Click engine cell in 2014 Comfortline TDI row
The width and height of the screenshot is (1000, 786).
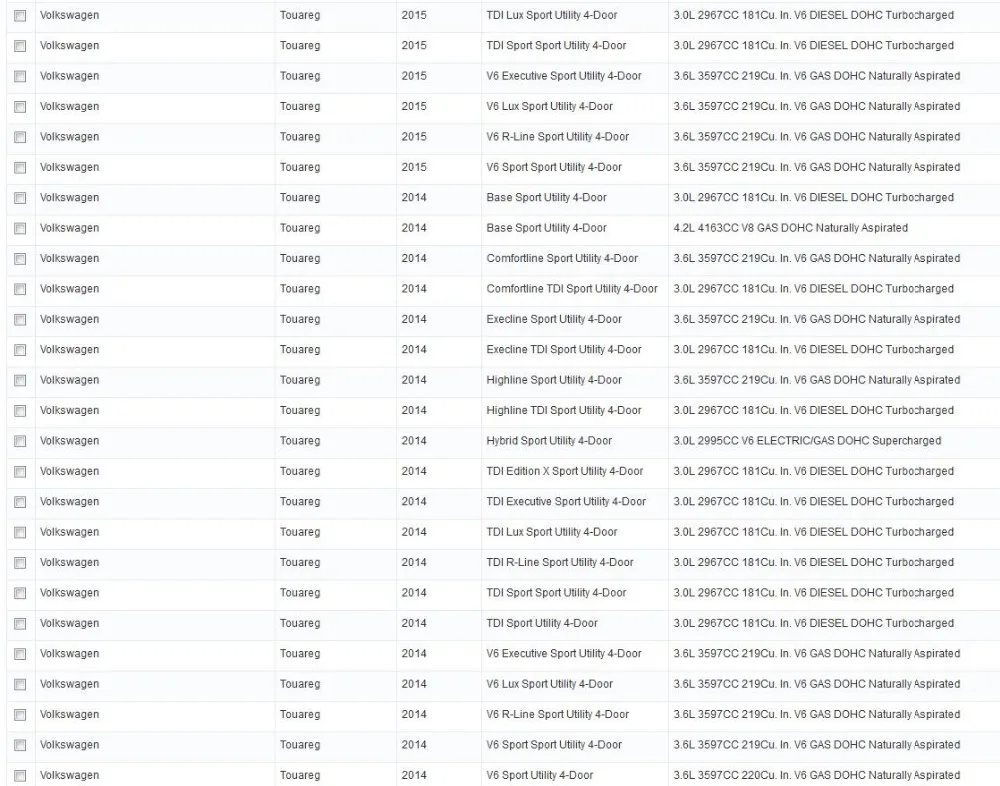(813, 289)
